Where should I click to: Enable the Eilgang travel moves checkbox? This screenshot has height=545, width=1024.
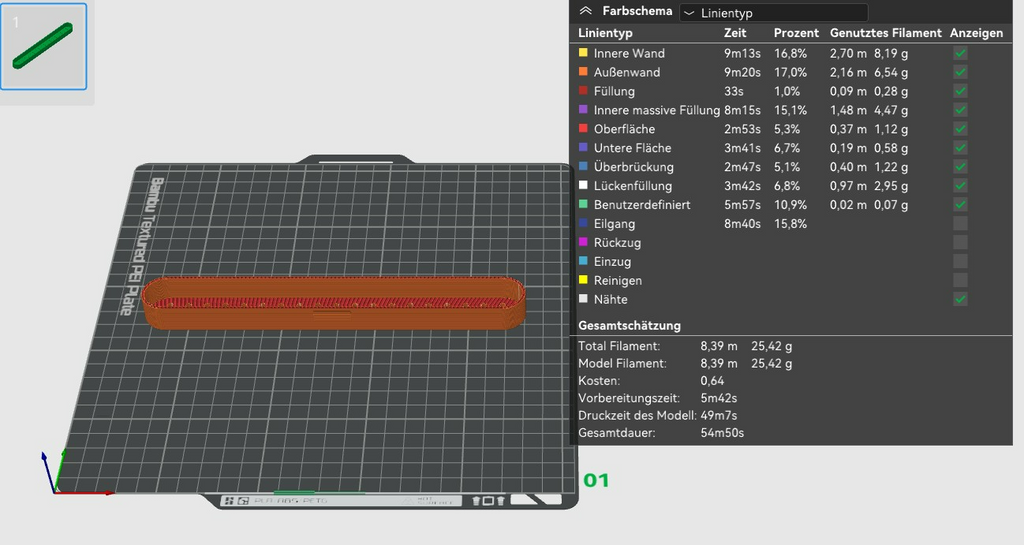(960, 224)
